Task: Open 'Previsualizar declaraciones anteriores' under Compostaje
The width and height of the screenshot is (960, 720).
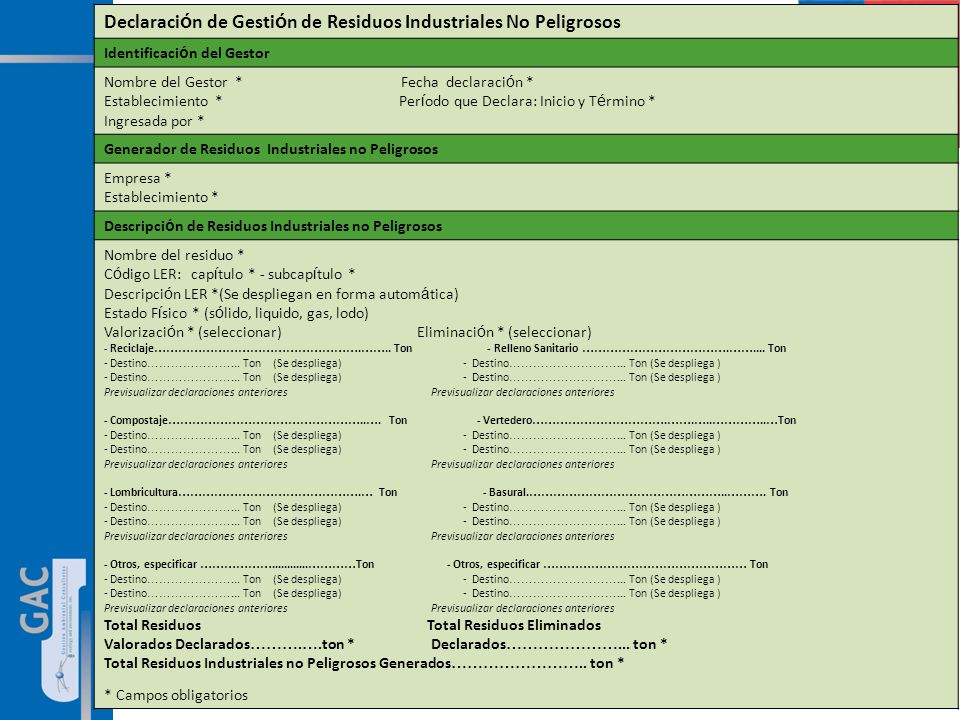Action: point(195,464)
